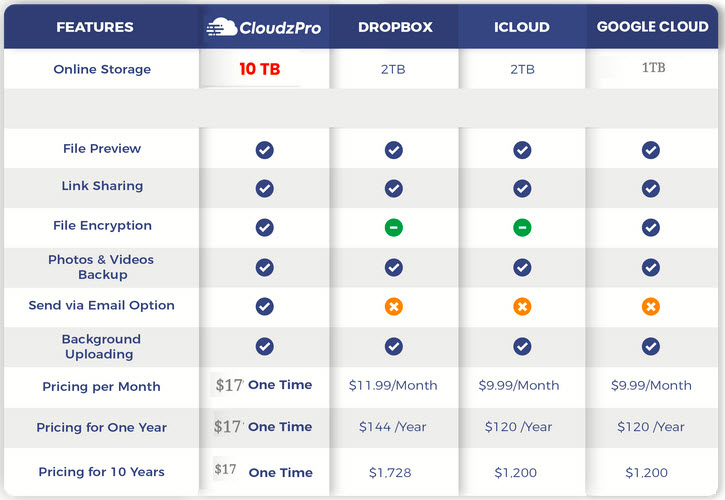Screen dimensions: 725x500
Task: Click CloudzPro Link Sharing checkmark icon
Action: pos(264,188)
